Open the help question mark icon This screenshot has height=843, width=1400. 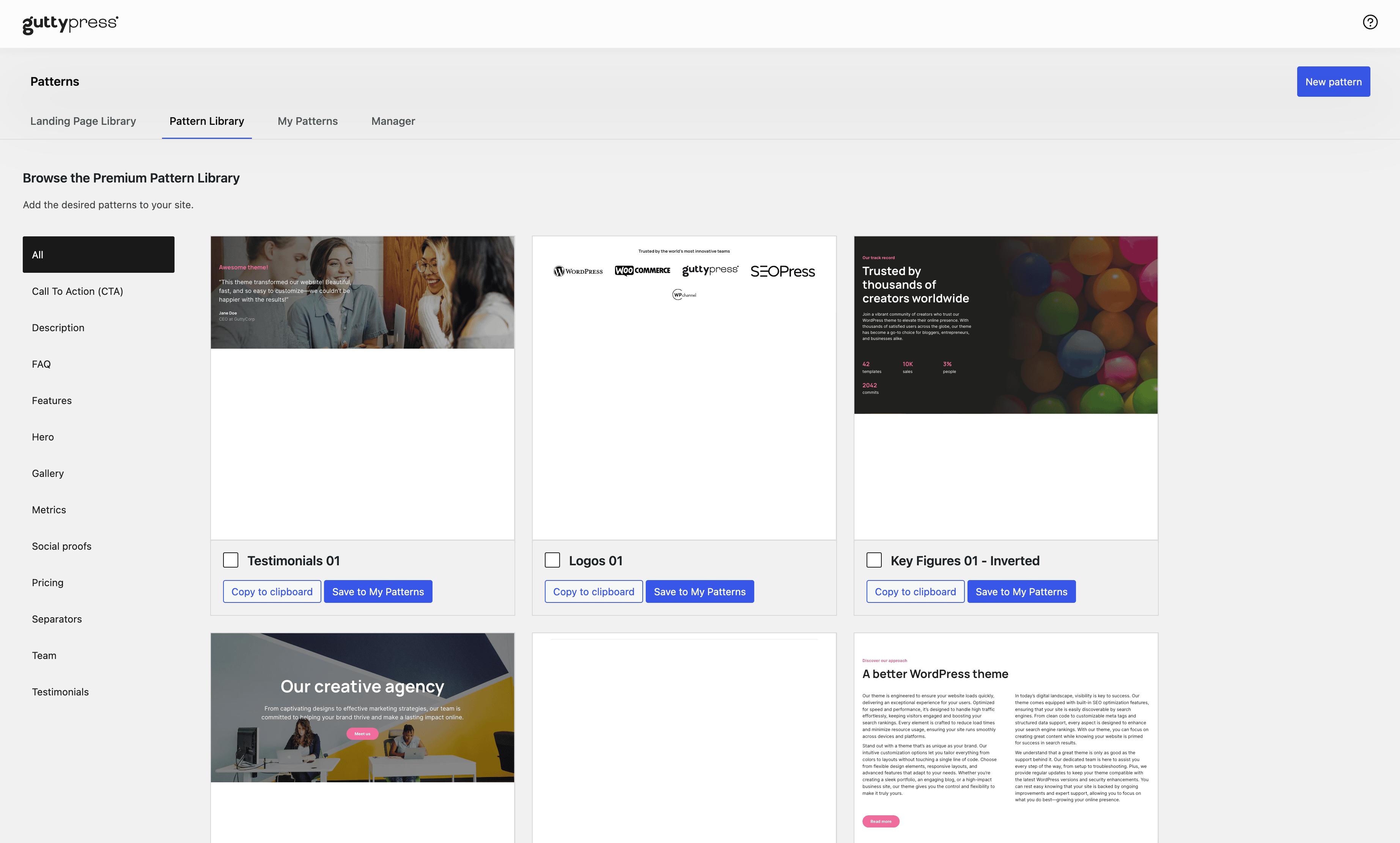(x=1370, y=22)
